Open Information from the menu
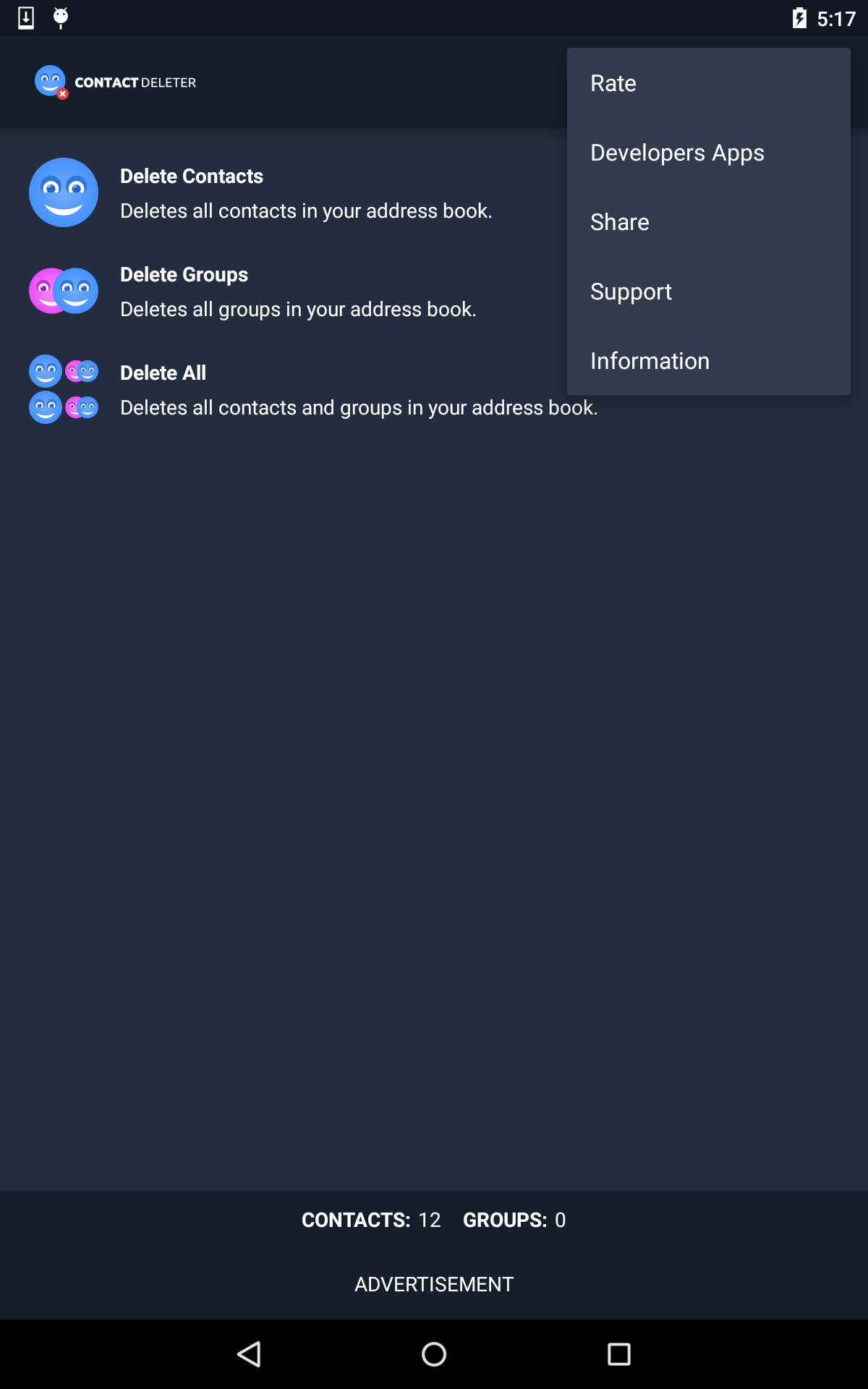The image size is (868, 1389). point(709,361)
